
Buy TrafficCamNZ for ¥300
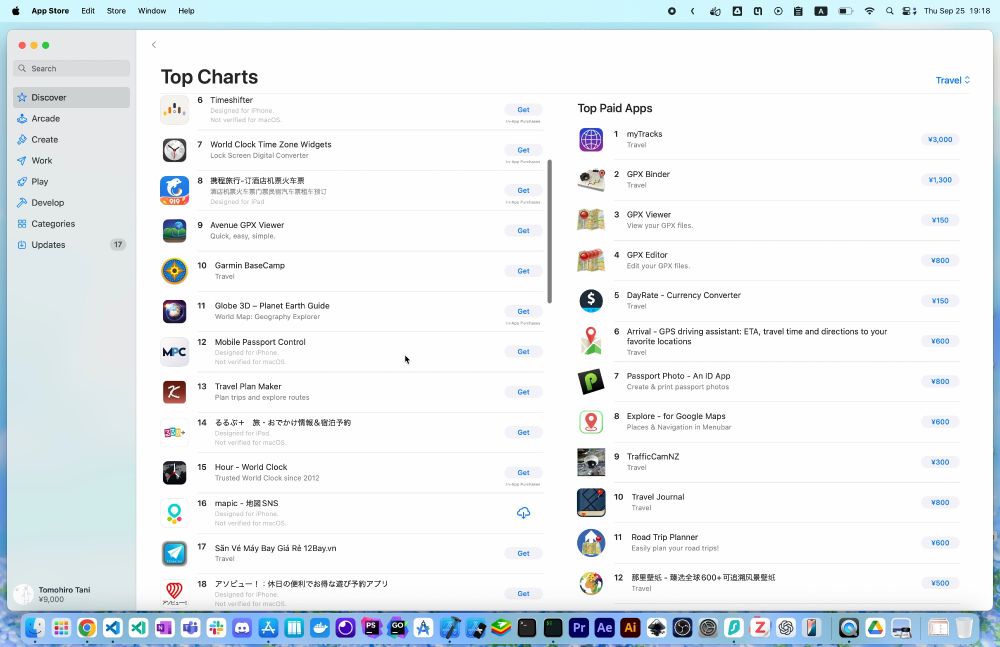(940, 462)
